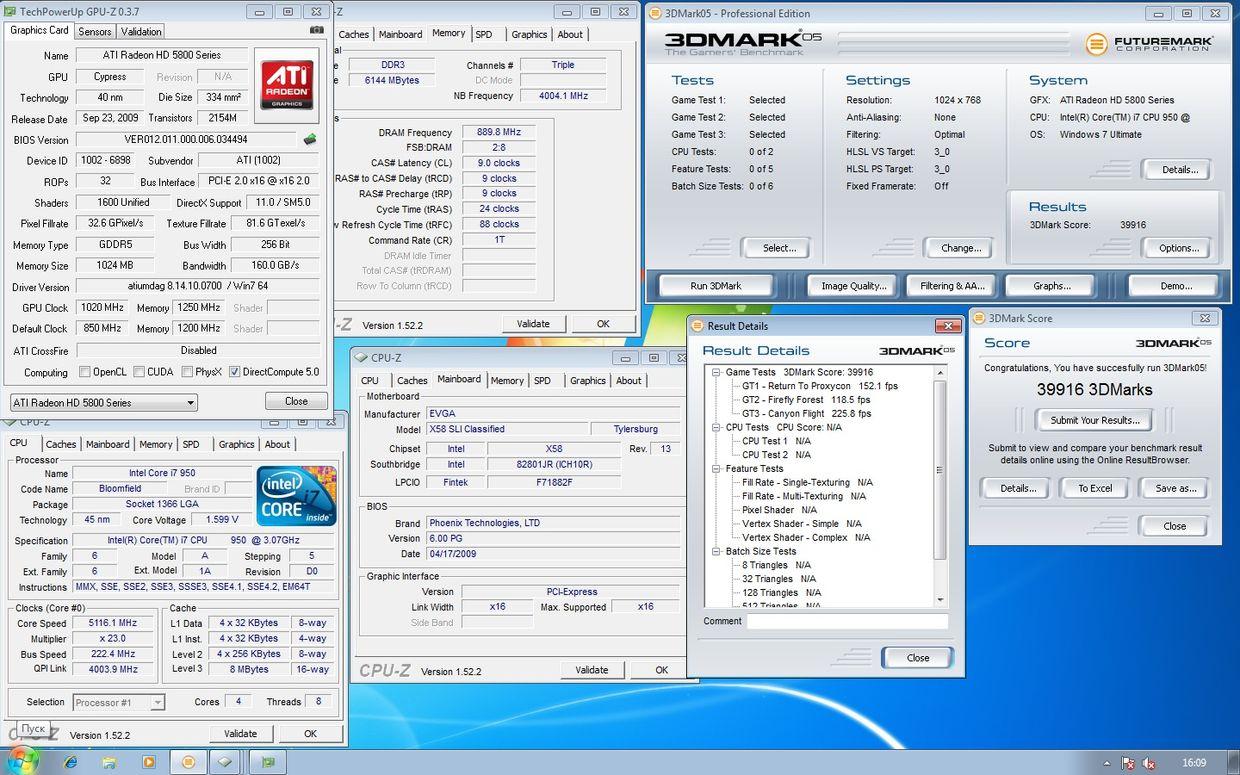The height and width of the screenshot is (775, 1240).
Task: Open the Windows Start orb
Action: [22, 761]
